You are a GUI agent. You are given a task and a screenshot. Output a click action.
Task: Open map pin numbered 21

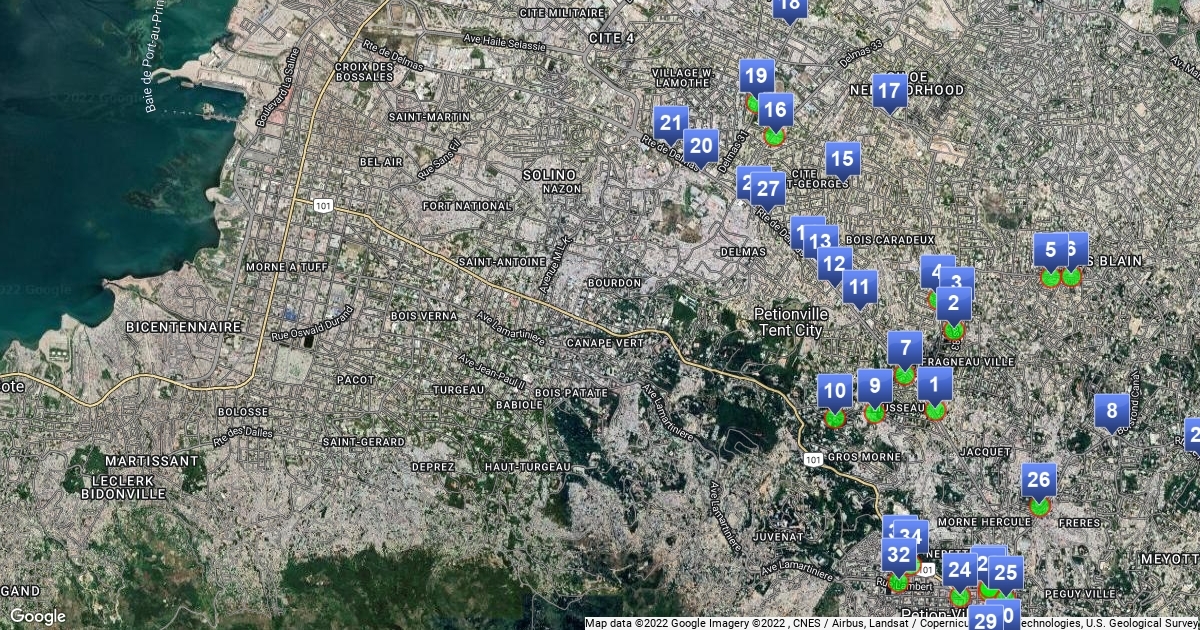[671, 125]
